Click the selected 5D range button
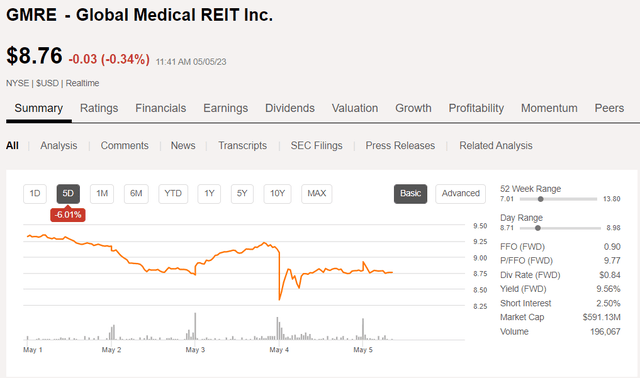 [x=68, y=193]
